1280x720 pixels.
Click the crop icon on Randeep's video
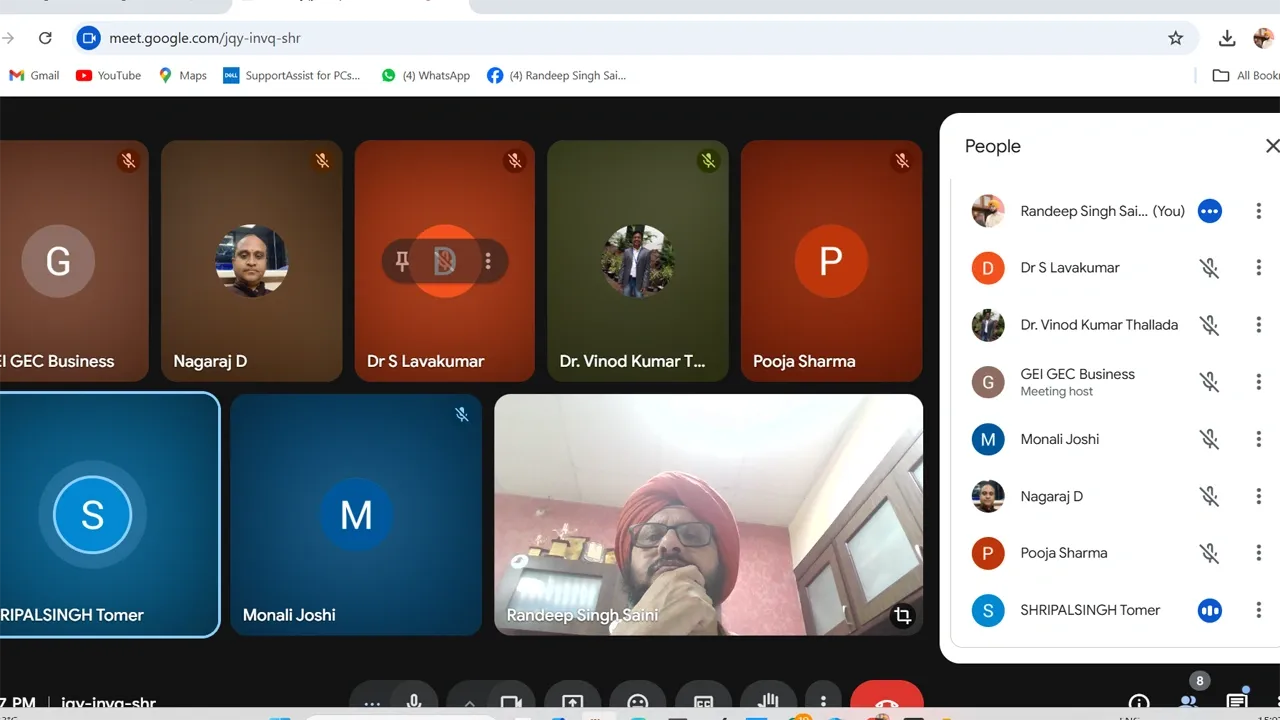(902, 616)
